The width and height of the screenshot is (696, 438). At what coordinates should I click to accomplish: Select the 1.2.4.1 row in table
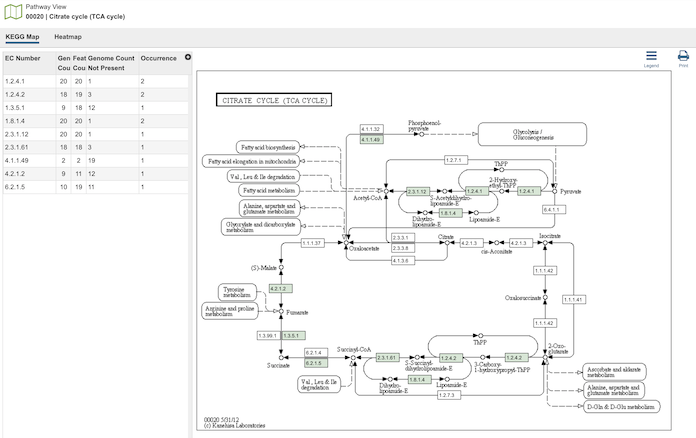(x=96, y=81)
